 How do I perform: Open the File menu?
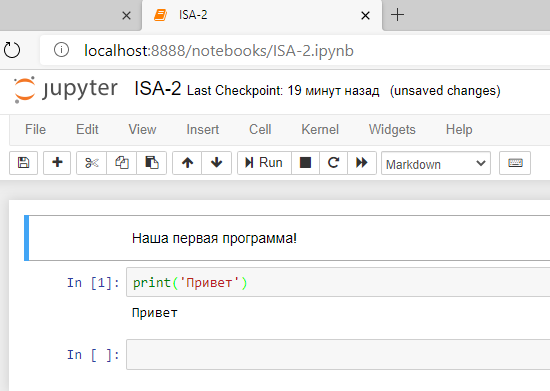tap(35, 129)
